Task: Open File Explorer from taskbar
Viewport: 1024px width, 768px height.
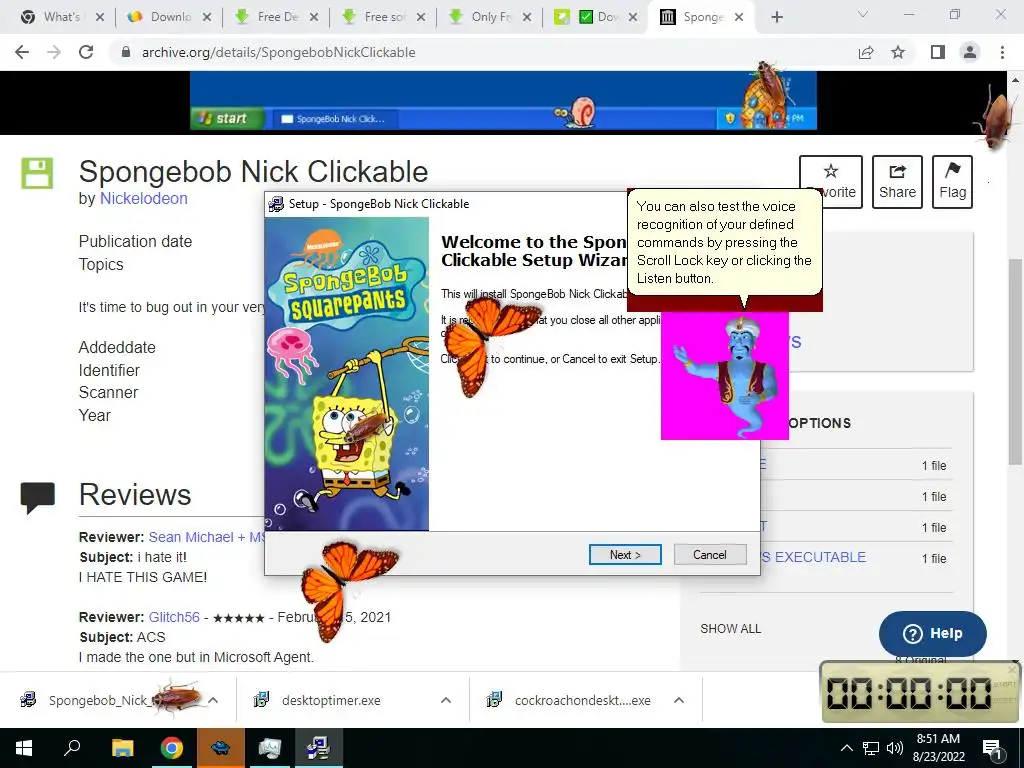Action: pyautogui.click(x=122, y=748)
